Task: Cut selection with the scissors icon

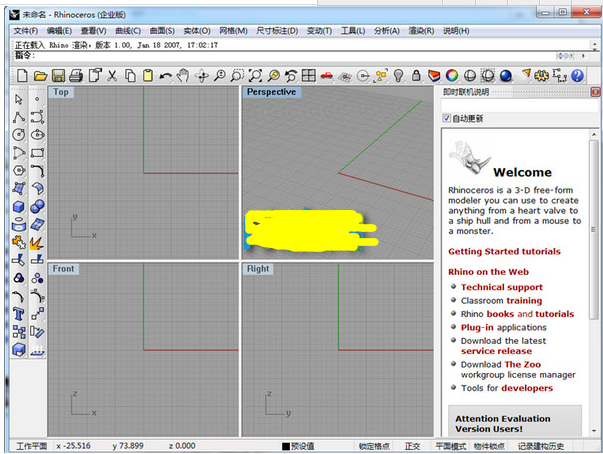Action: click(x=112, y=75)
